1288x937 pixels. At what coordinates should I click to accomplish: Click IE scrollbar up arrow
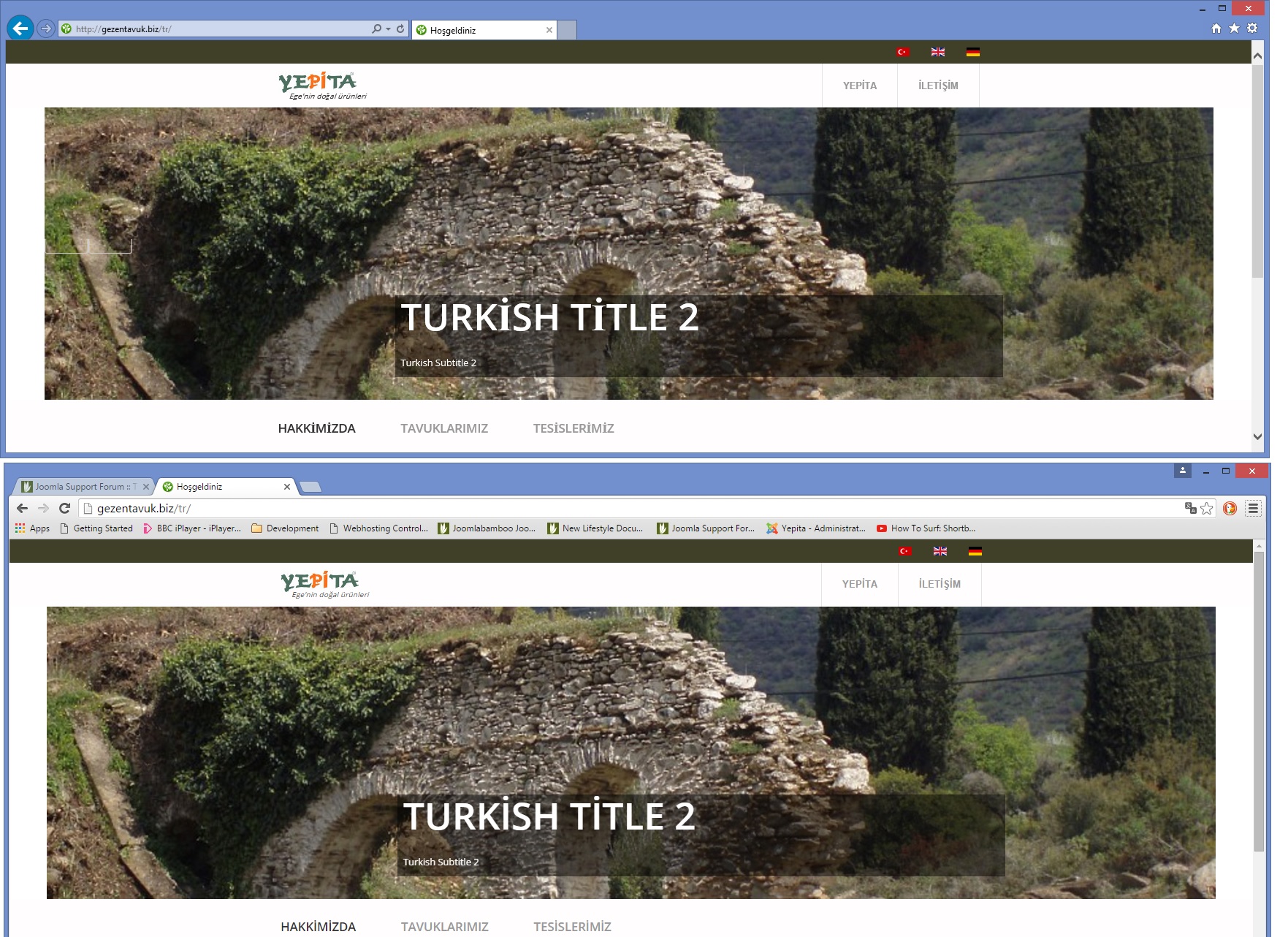click(1257, 56)
